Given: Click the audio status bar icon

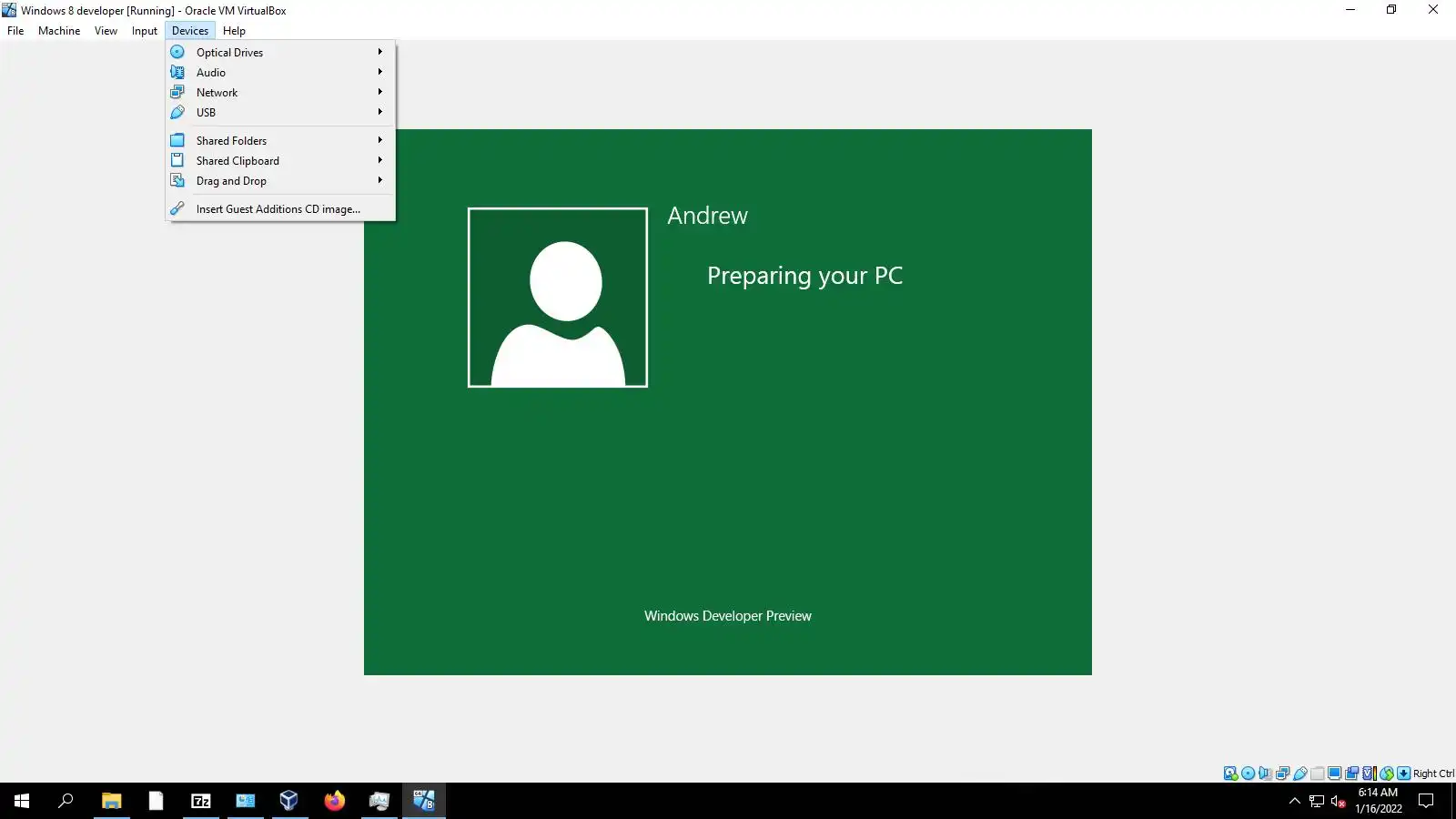Looking at the screenshot, I should point(1265,773).
